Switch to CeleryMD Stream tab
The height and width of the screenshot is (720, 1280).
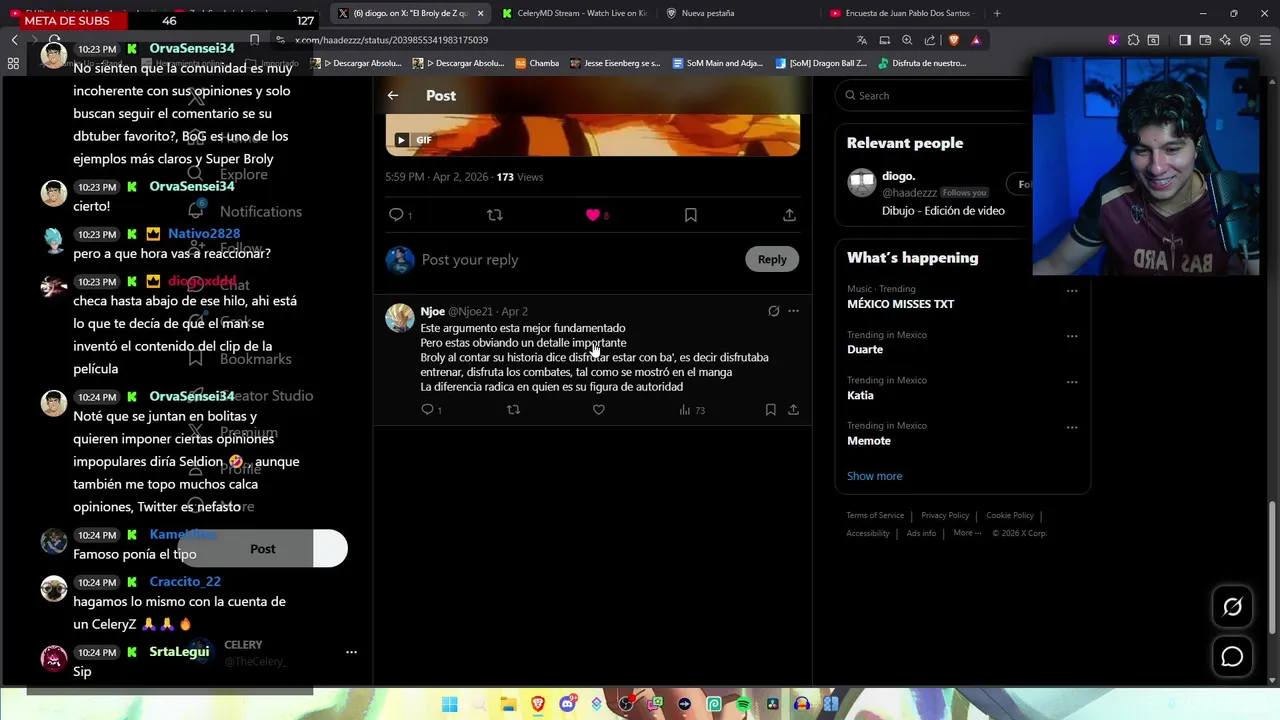(x=575, y=13)
